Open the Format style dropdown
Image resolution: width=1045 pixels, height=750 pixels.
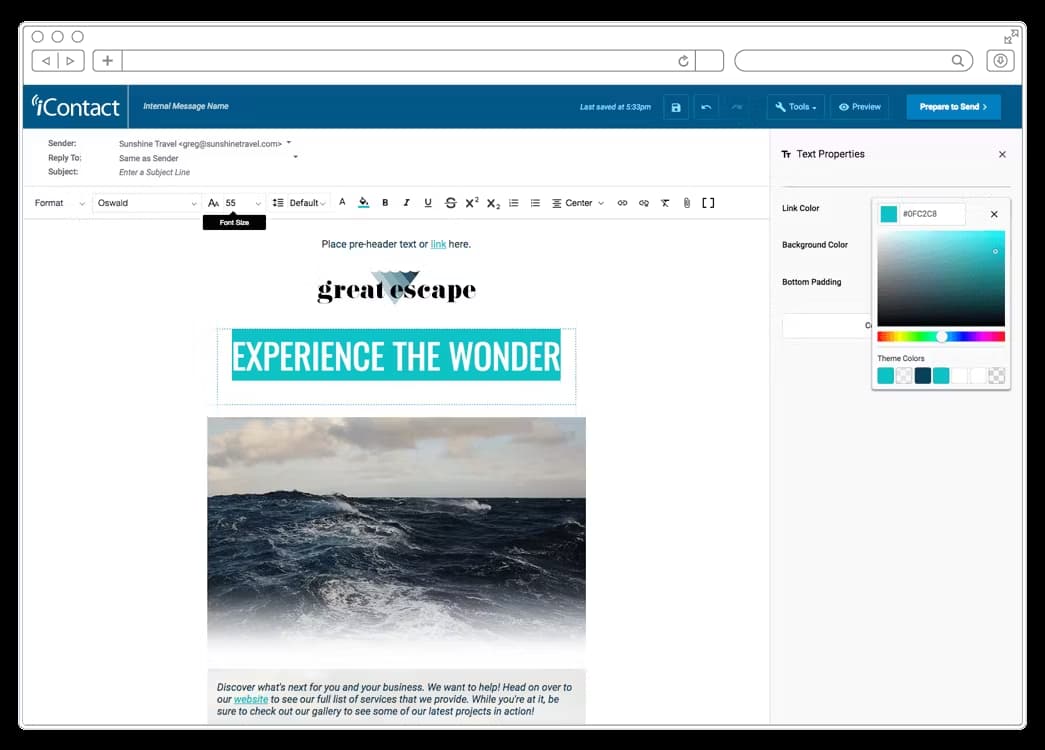(59, 203)
